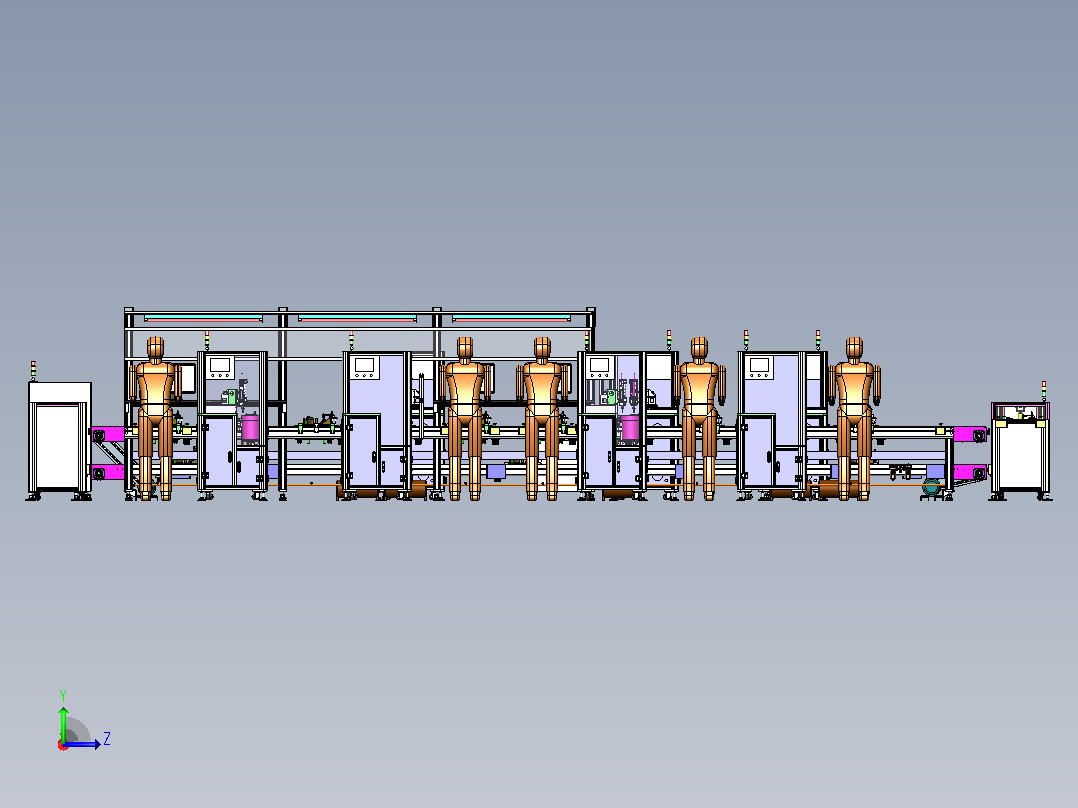The image size is (1078, 808).
Task: Click the HMI screen on first station cabinet
Action: point(221,364)
